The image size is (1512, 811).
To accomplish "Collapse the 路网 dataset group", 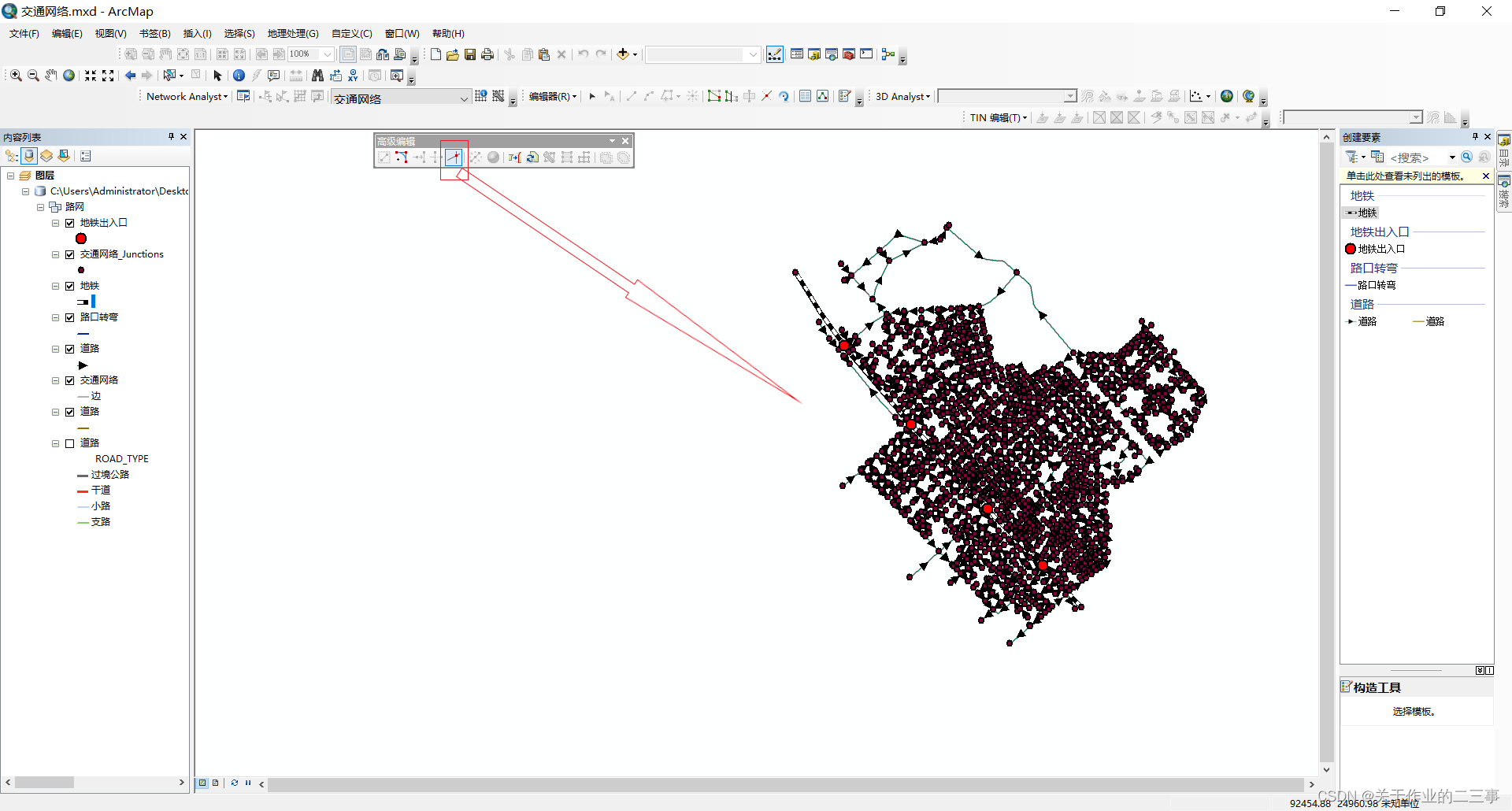I will (41, 207).
